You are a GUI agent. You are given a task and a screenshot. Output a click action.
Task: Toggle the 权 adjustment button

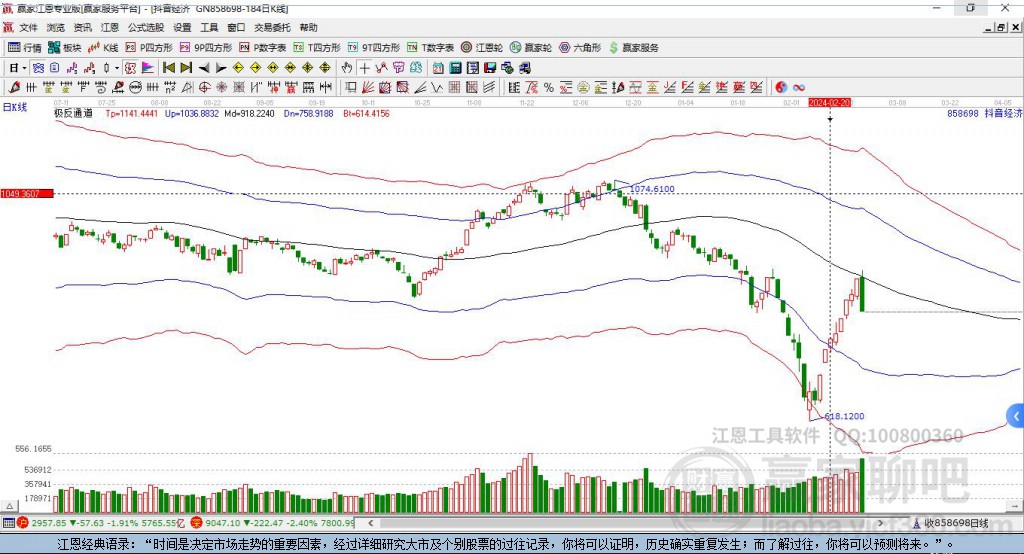coord(130,68)
